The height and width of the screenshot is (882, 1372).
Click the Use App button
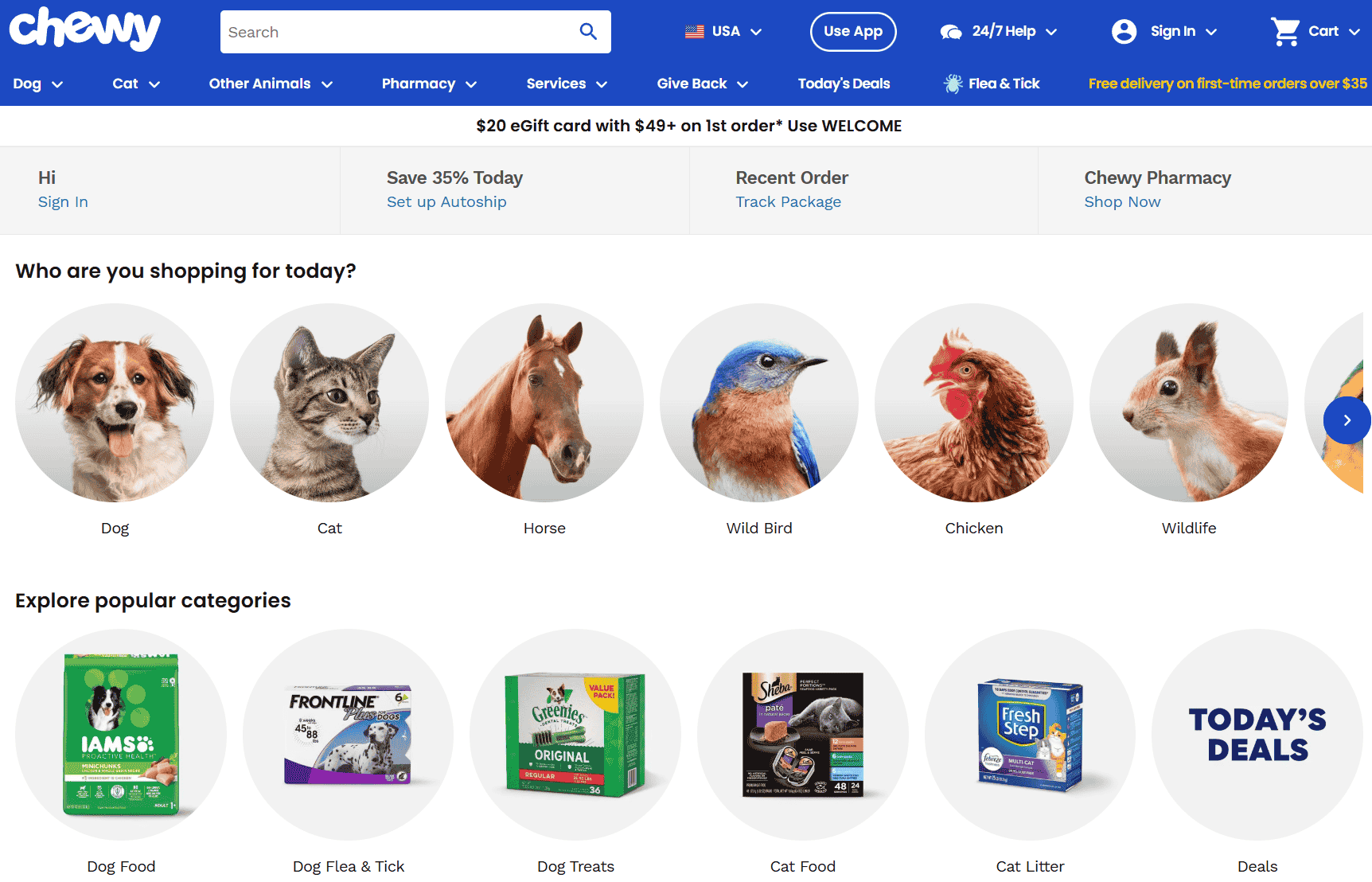[x=853, y=31]
